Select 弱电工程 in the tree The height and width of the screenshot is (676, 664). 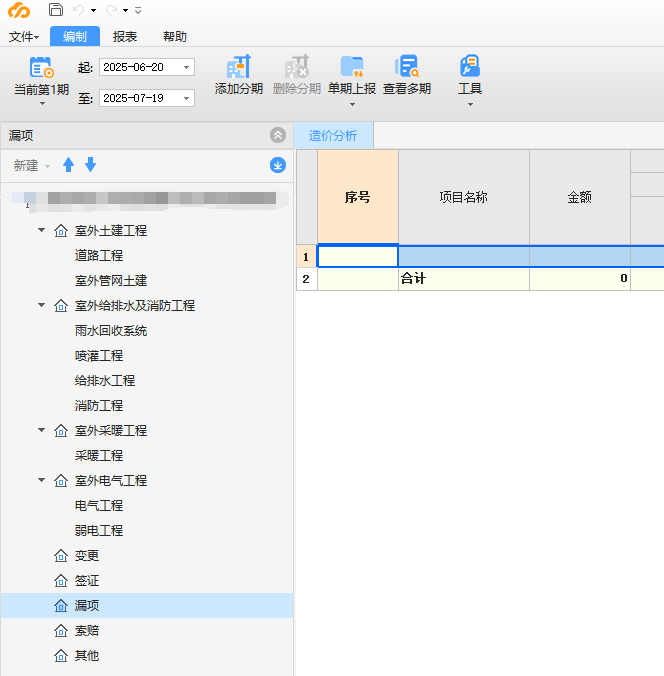[99, 531]
